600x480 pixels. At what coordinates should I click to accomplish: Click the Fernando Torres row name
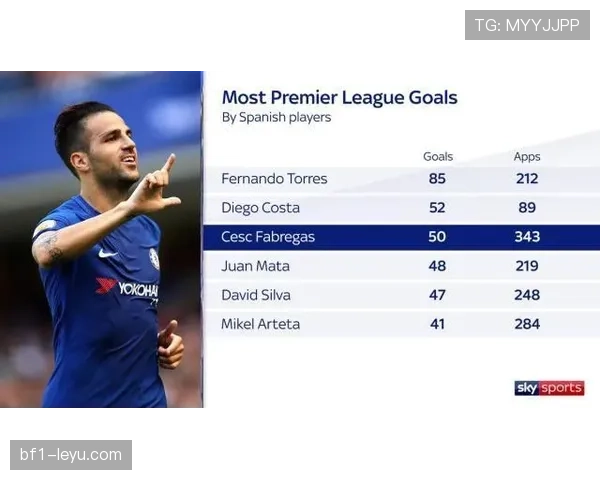tap(274, 179)
